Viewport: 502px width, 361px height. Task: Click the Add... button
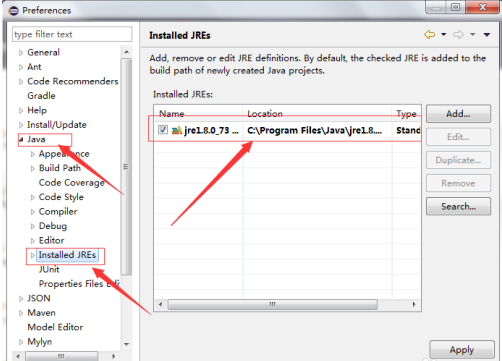pyautogui.click(x=458, y=114)
